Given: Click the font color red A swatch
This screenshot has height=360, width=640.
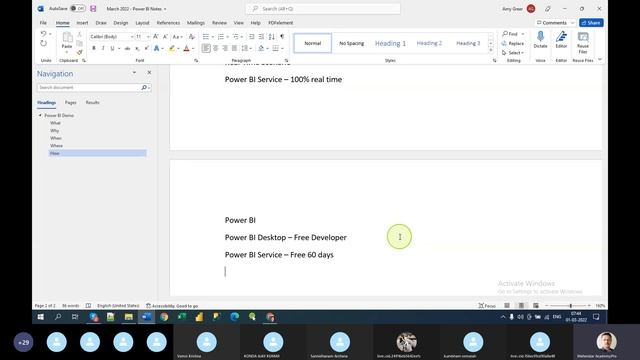Looking at the screenshot, I should [x=187, y=49].
